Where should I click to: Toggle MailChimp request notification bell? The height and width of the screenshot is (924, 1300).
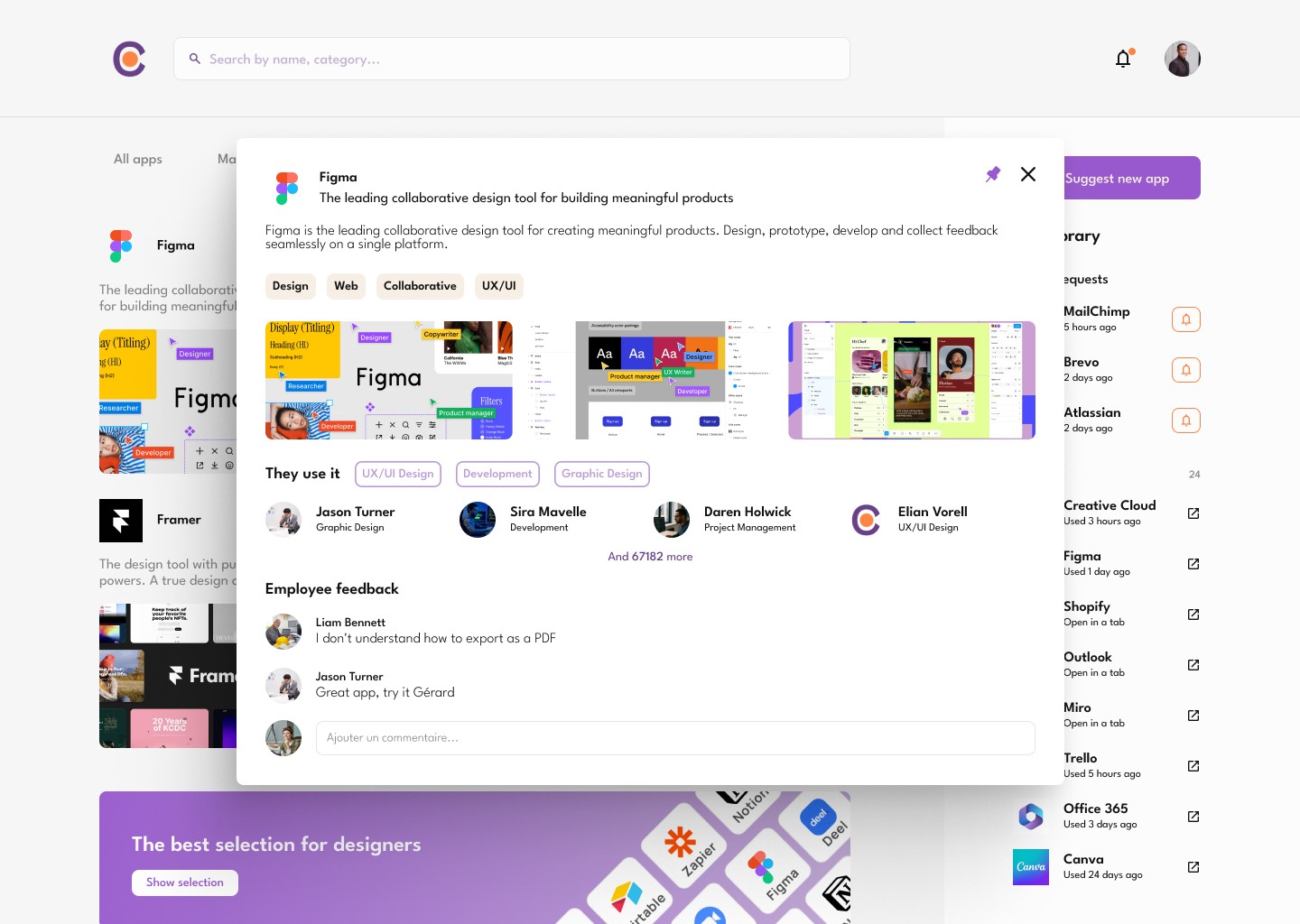tap(1186, 319)
